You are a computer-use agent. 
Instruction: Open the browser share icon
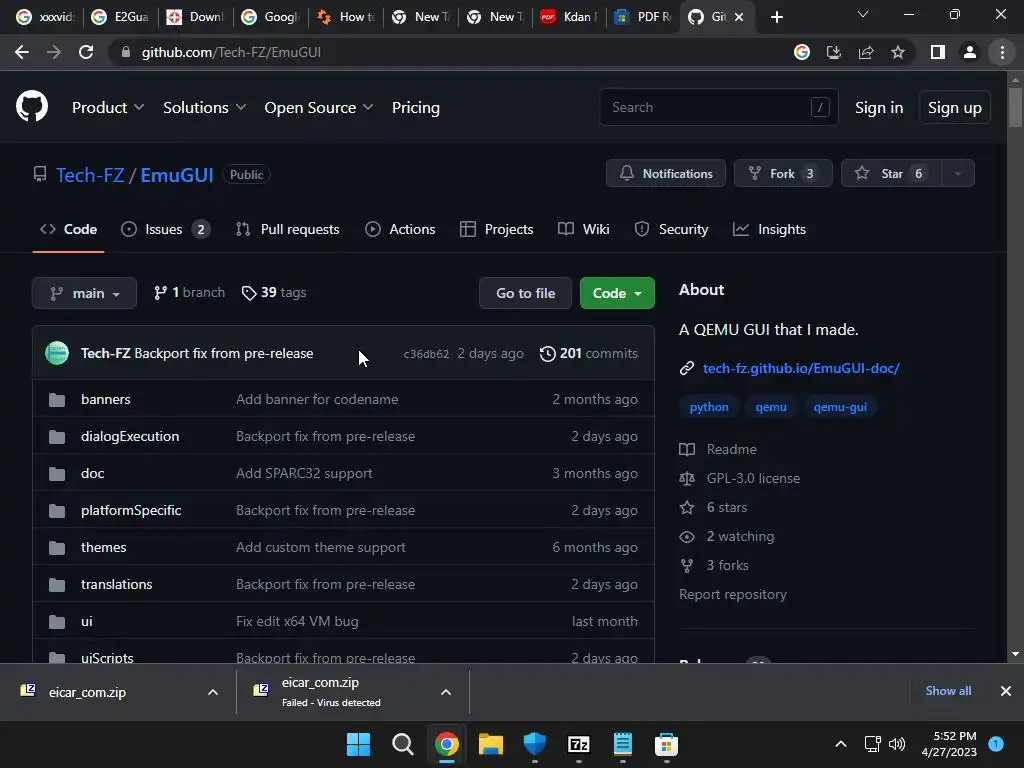click(866, 52)
